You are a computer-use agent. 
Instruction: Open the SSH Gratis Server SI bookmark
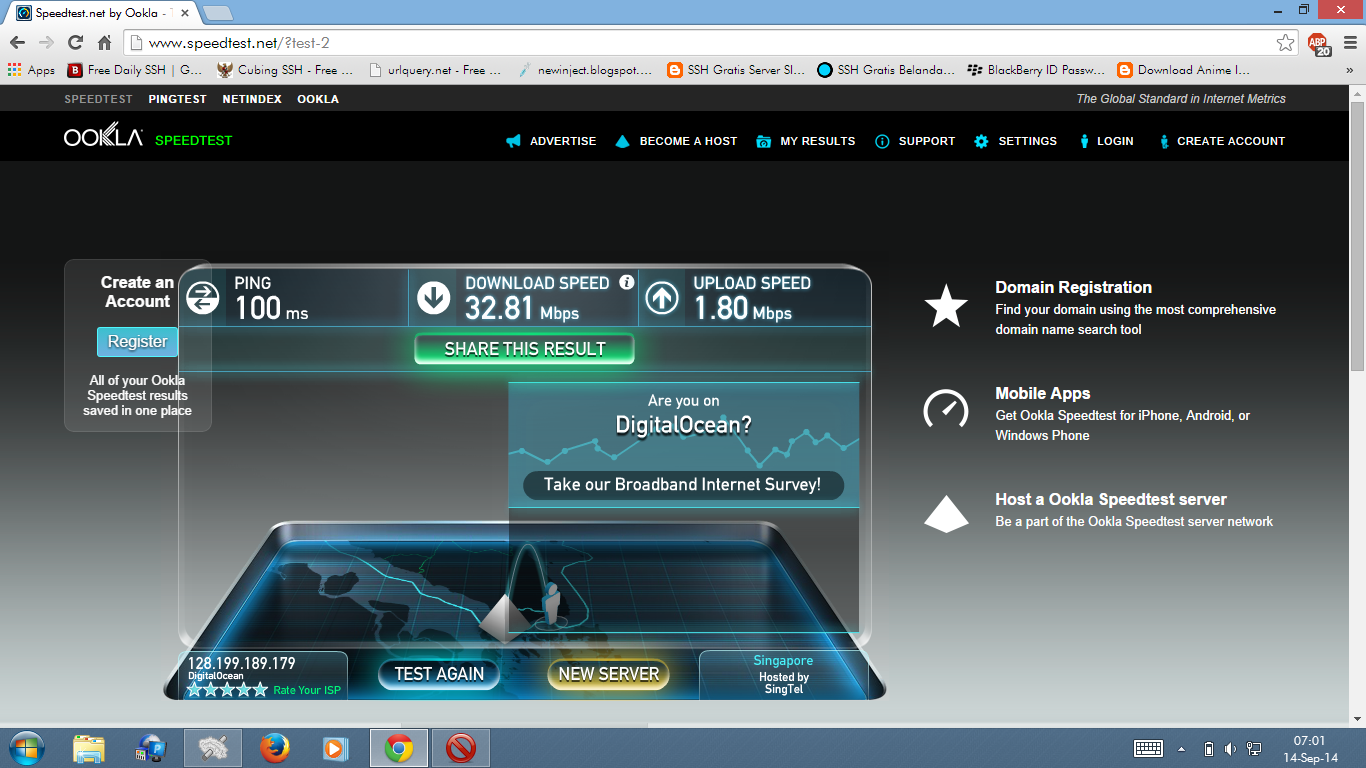click(x=735, y=70)
